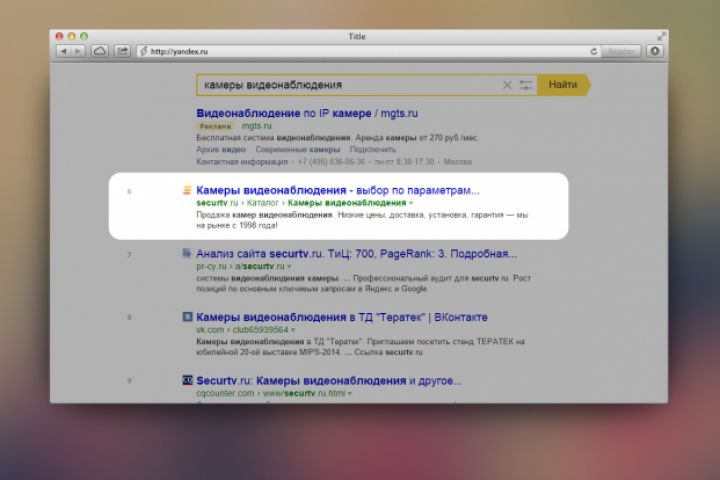Click the Найти search button
Screen dimensions: 720x480
click(x=563, y=85)
